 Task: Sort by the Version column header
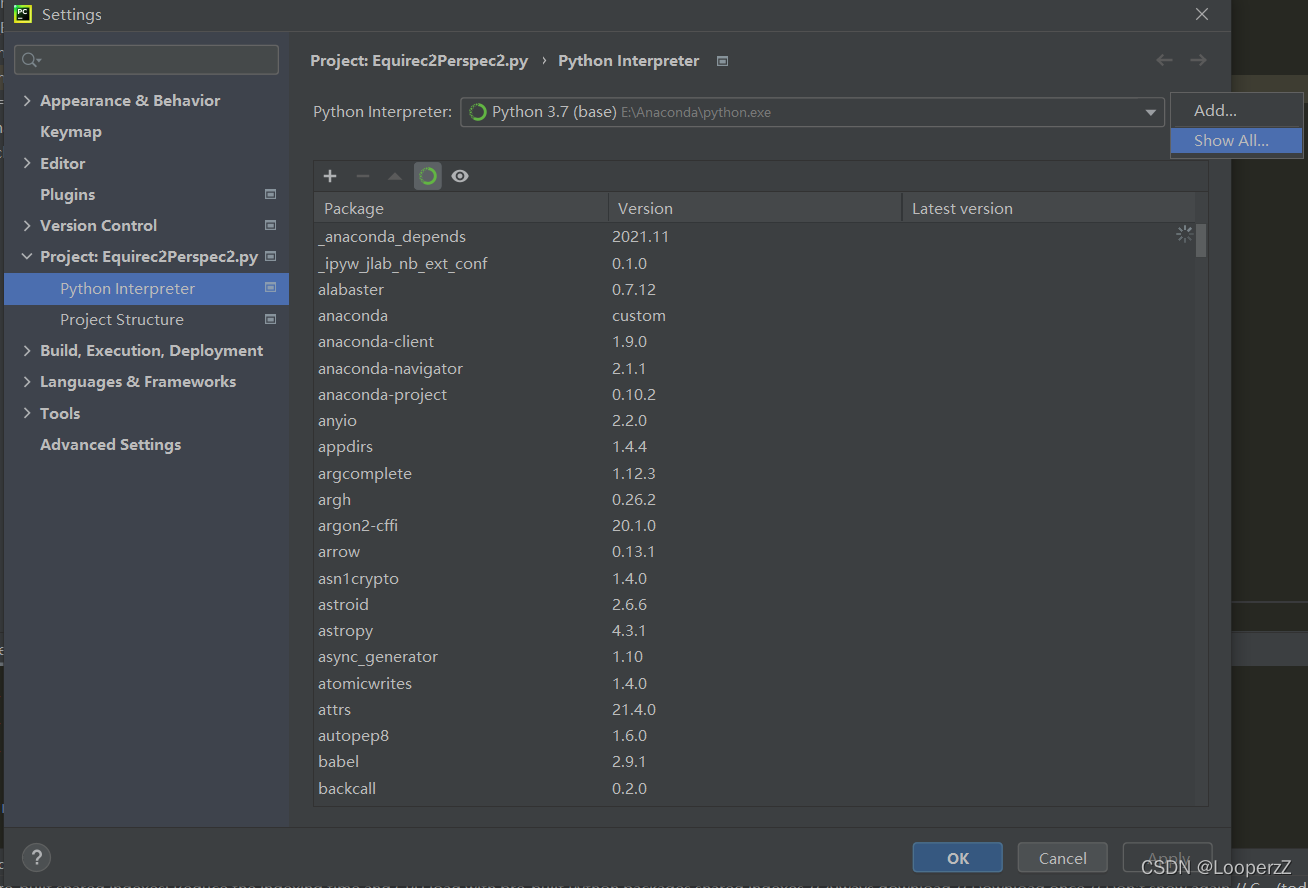(755, 208)
